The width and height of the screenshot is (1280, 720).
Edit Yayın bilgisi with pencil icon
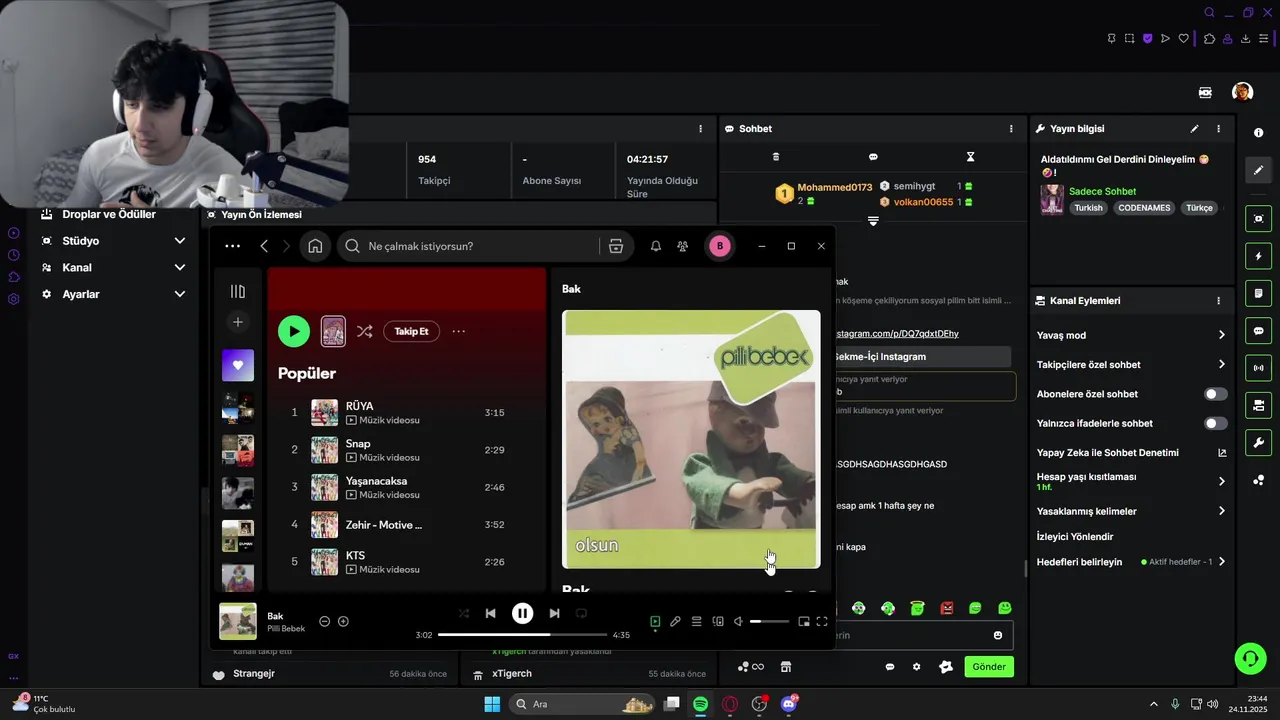coord(1194,129)
